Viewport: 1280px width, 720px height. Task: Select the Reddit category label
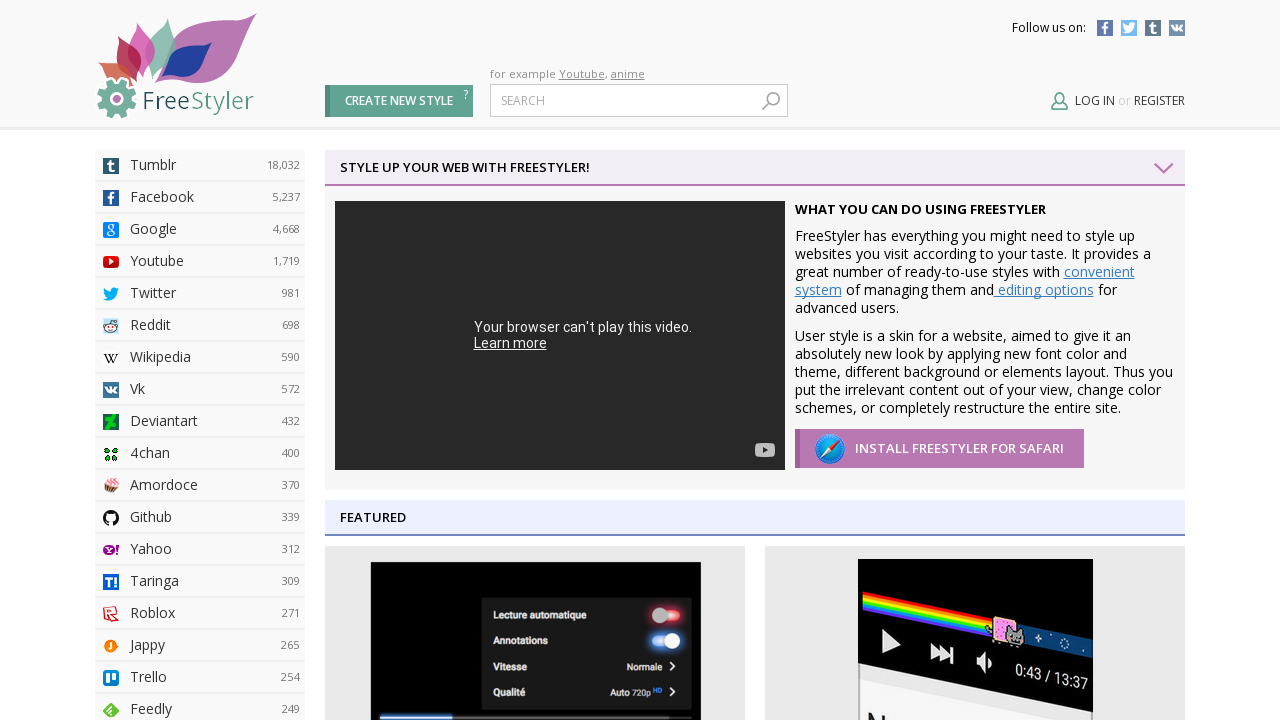(150, 325)
